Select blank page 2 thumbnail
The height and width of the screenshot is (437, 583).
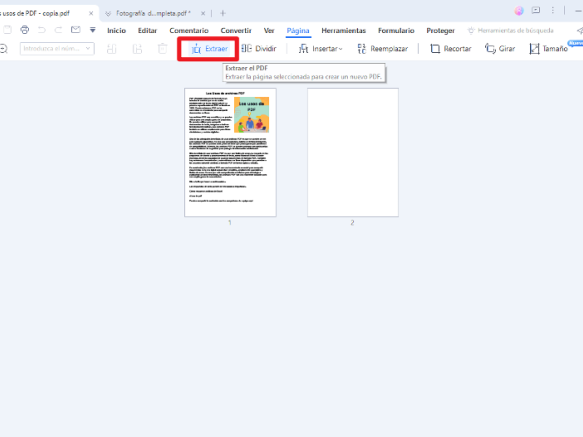click(352, 152)
